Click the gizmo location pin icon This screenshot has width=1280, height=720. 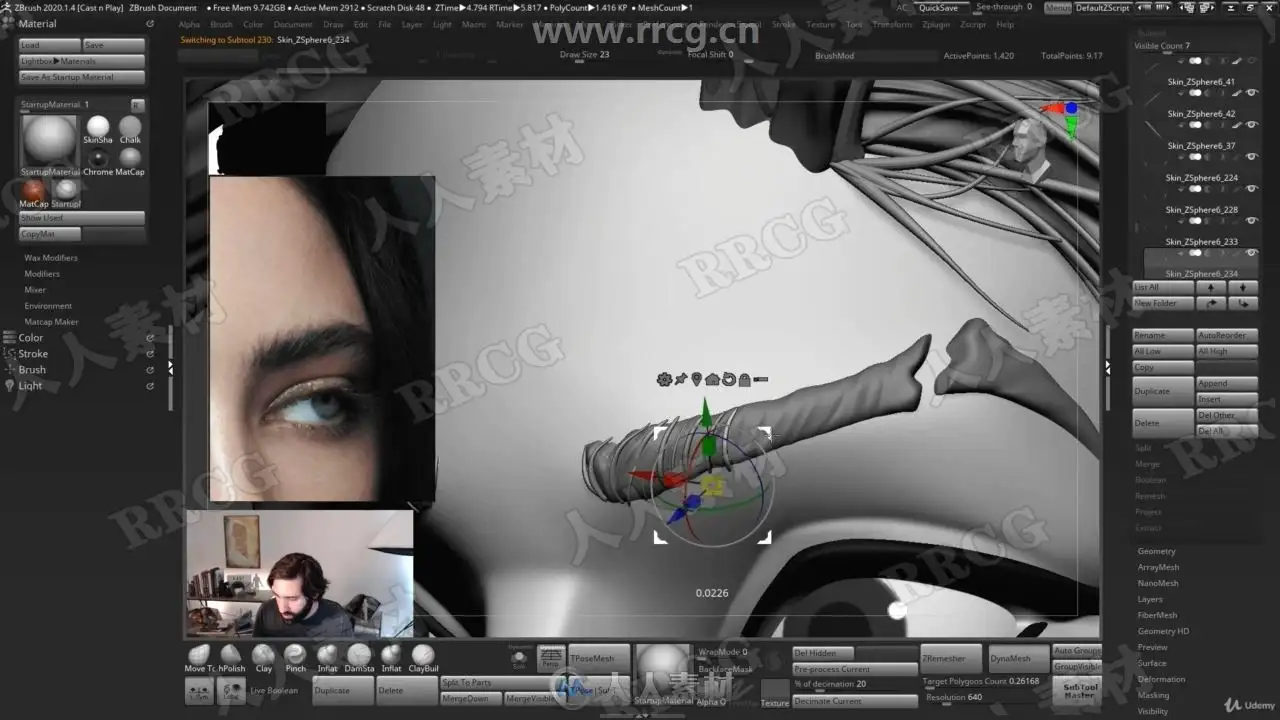[x=696, y=379]
